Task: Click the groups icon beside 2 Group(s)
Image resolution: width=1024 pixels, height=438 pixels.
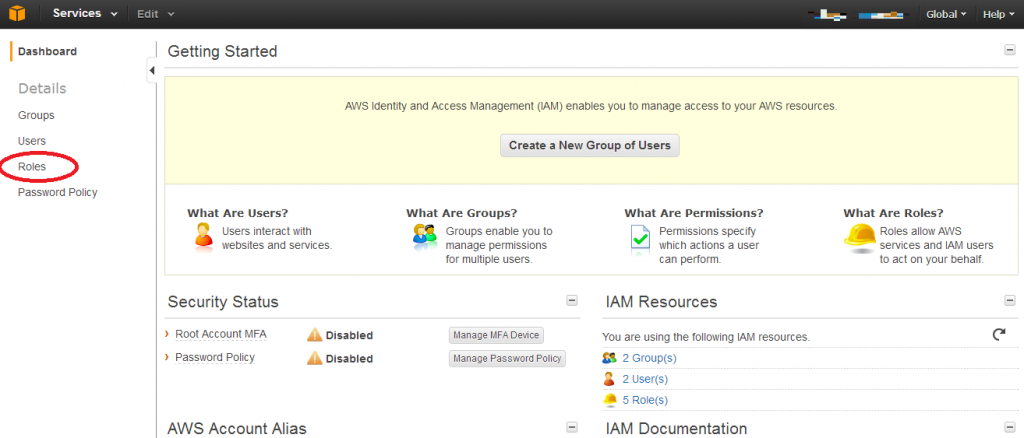Action: (609, 358)
